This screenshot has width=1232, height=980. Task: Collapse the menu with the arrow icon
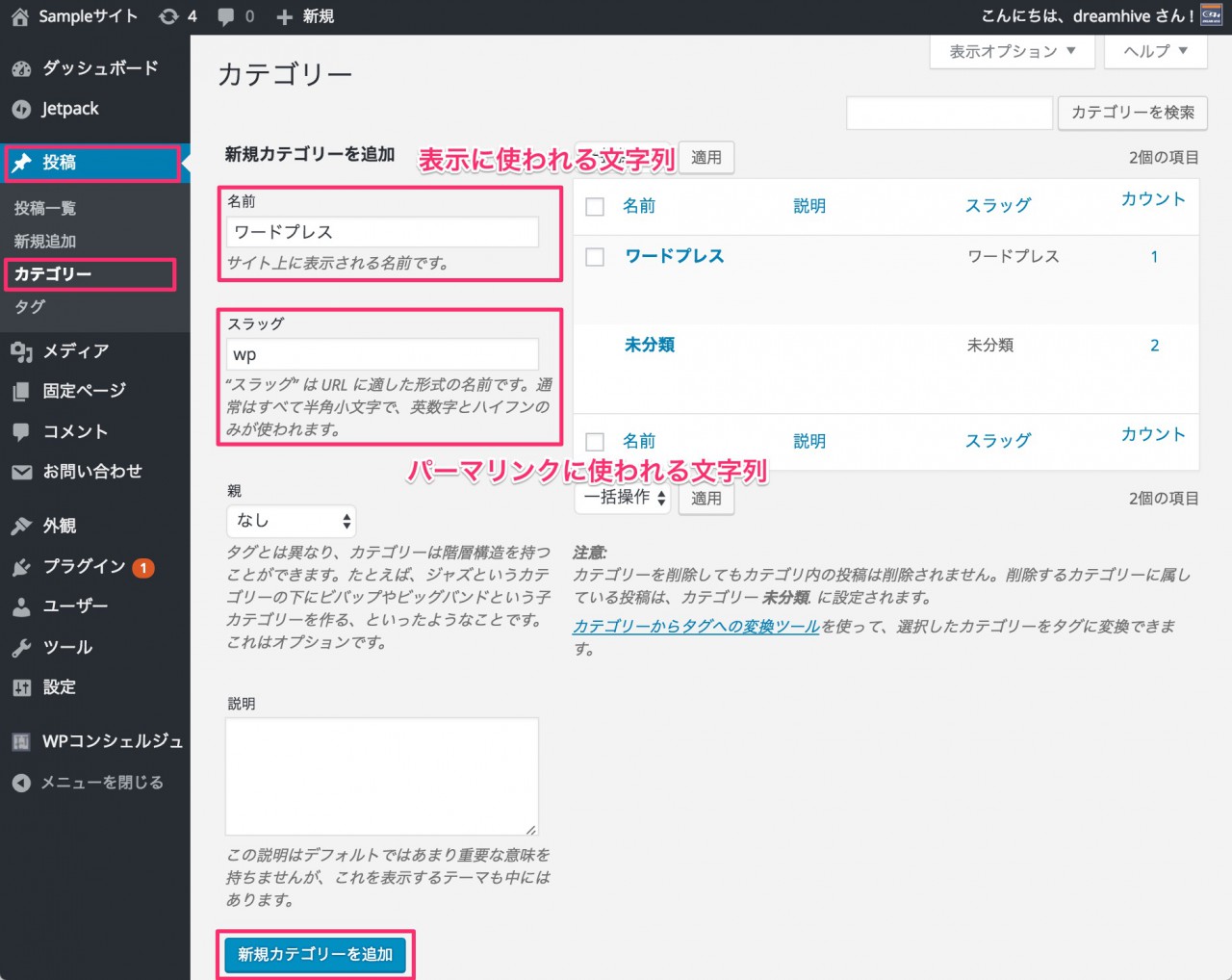point(21,783)
